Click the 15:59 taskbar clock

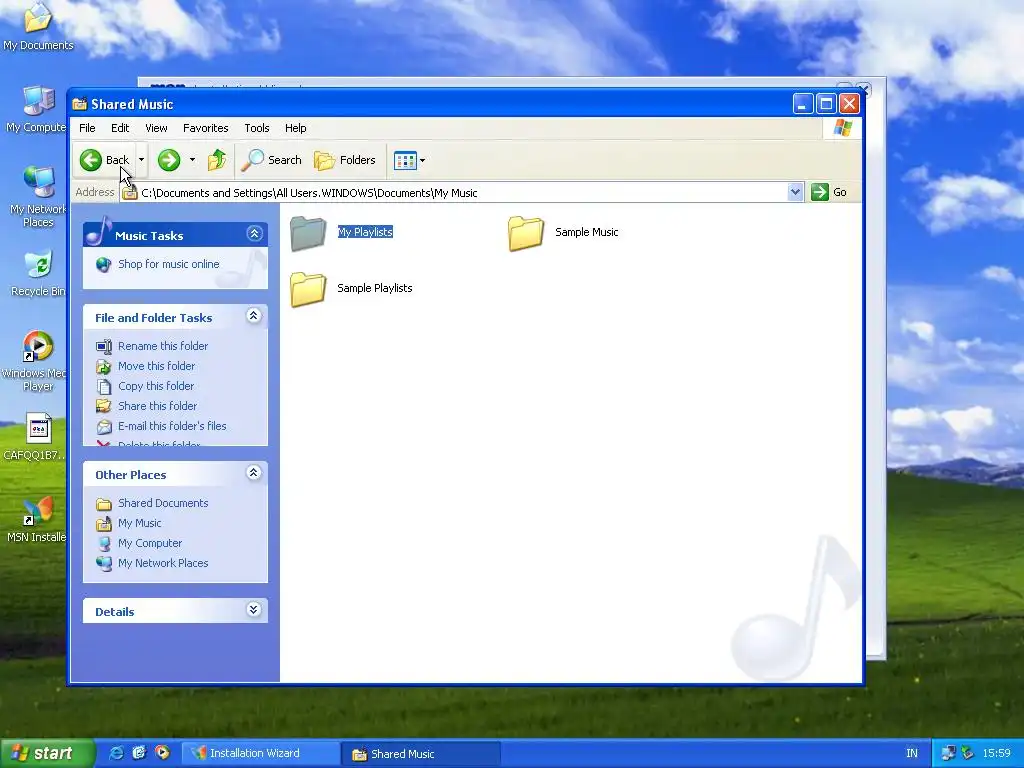[x=996, y=753]
